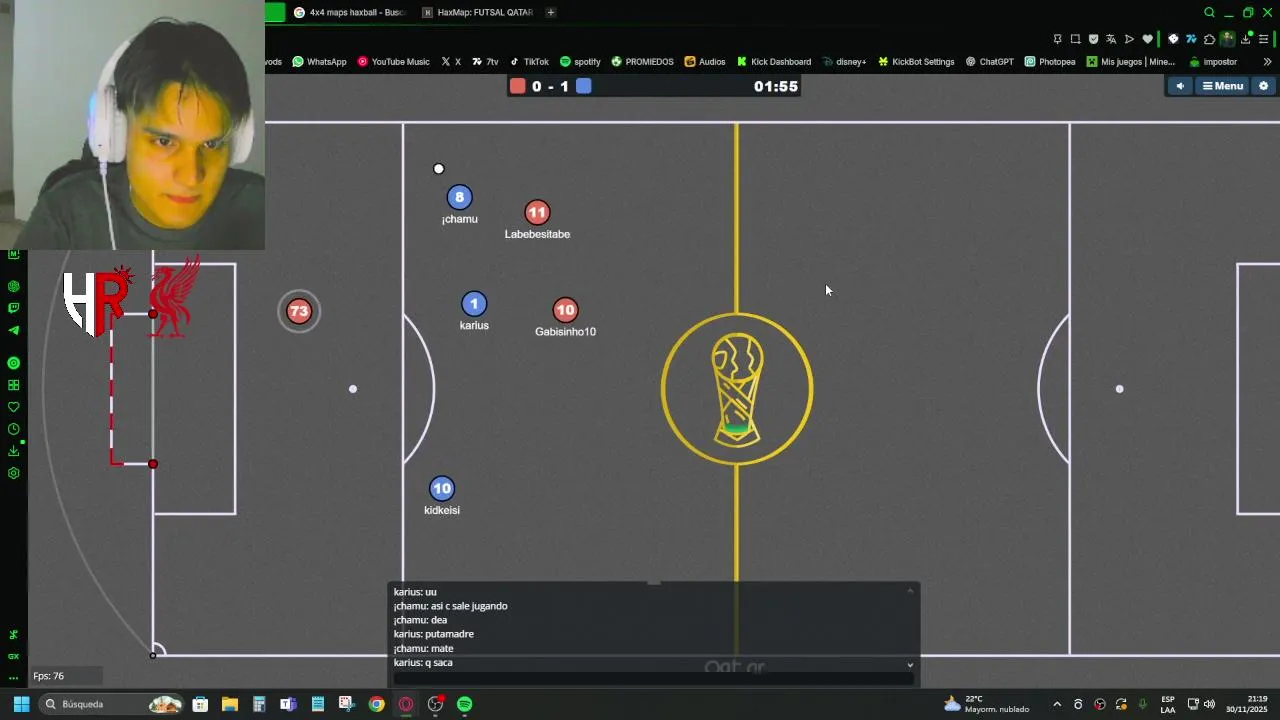
Task: Open the extensions puzzle icon
Action: pos(1209,39)
